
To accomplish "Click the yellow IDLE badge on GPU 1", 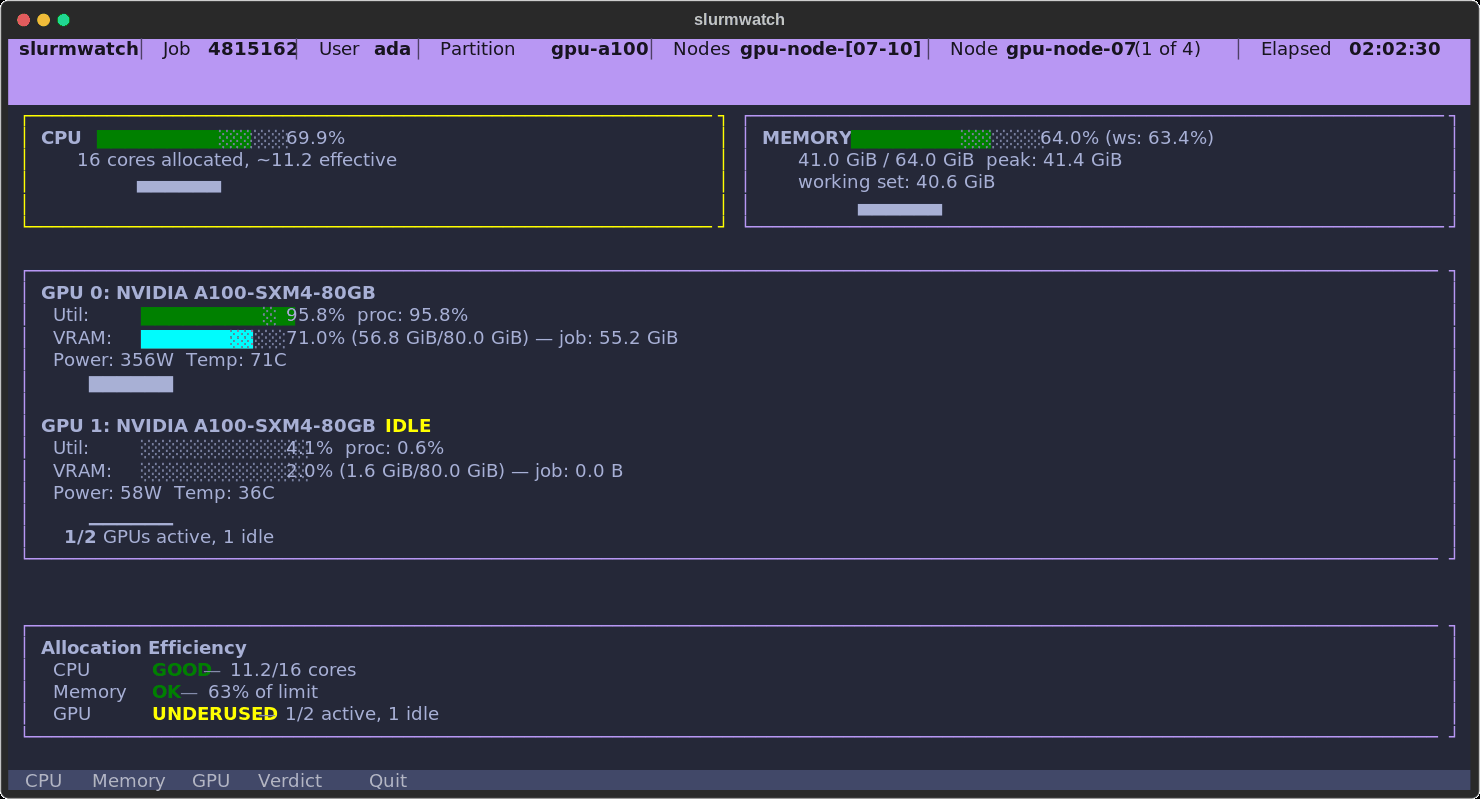I will pyautogui.click(x=408, y=426).
